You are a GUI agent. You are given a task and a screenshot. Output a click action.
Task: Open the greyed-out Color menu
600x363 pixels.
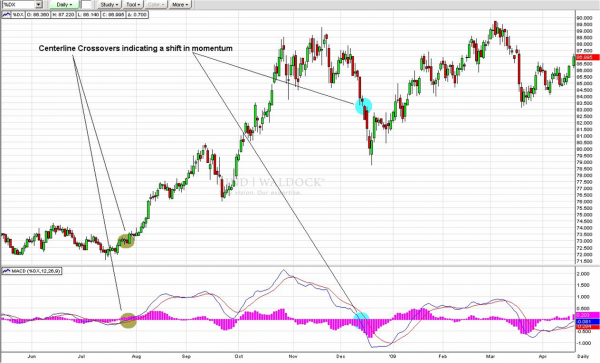click(155, 5)
